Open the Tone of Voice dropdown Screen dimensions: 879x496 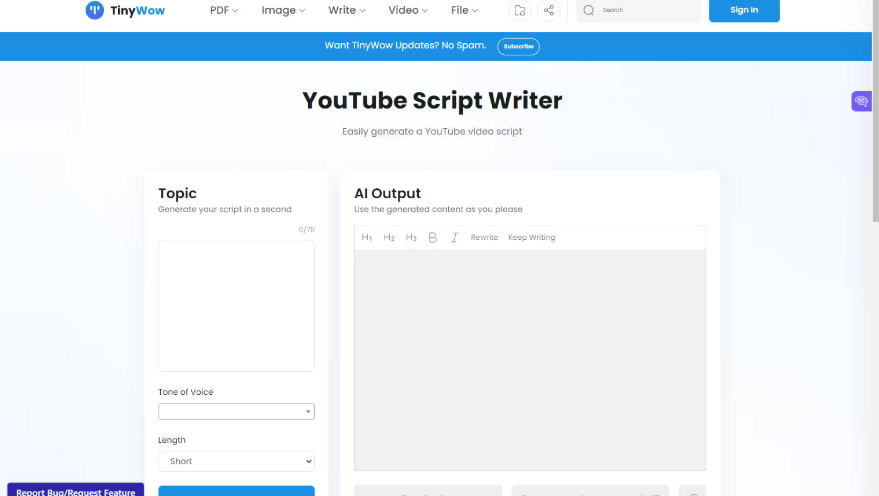pyautogui.click(x=236, y=411)
